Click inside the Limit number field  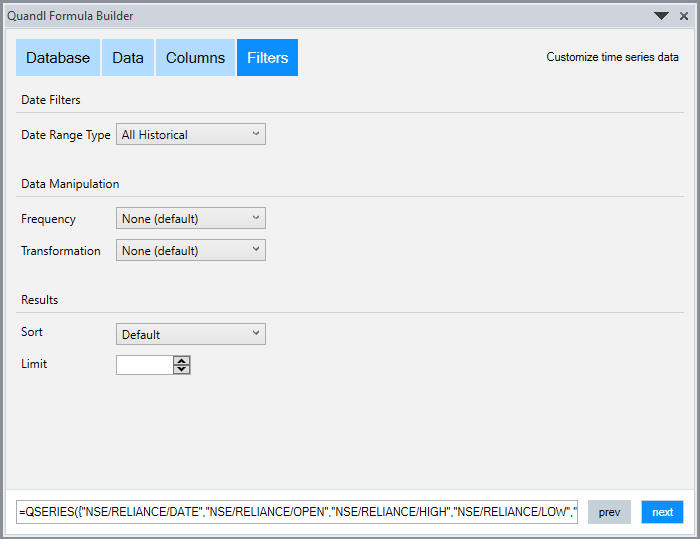pos(144,365)
